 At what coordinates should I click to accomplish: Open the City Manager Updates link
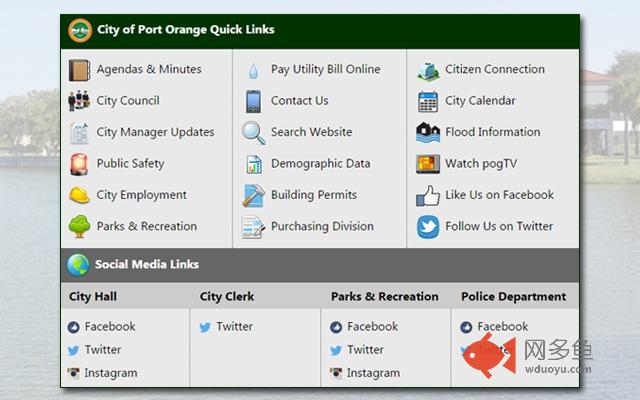[155, 132]
